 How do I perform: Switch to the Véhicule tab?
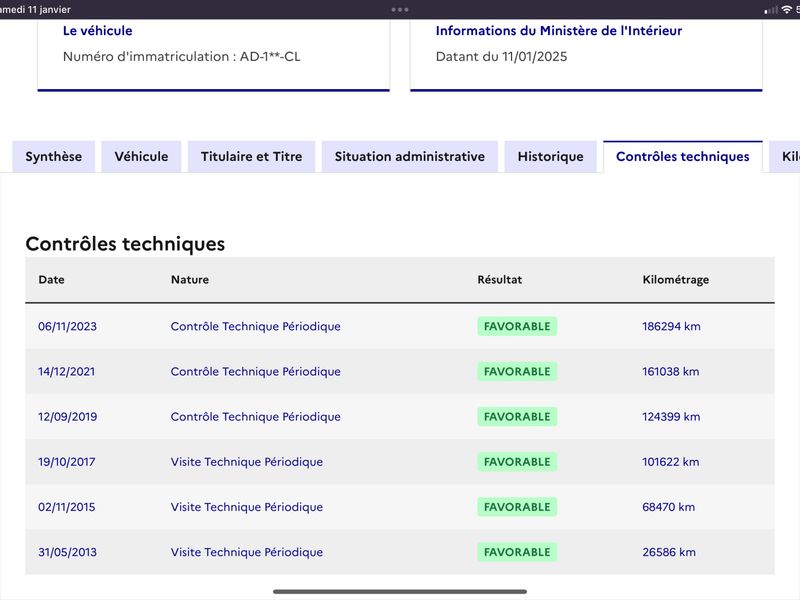pyautogui.click(x=141, y=157)
